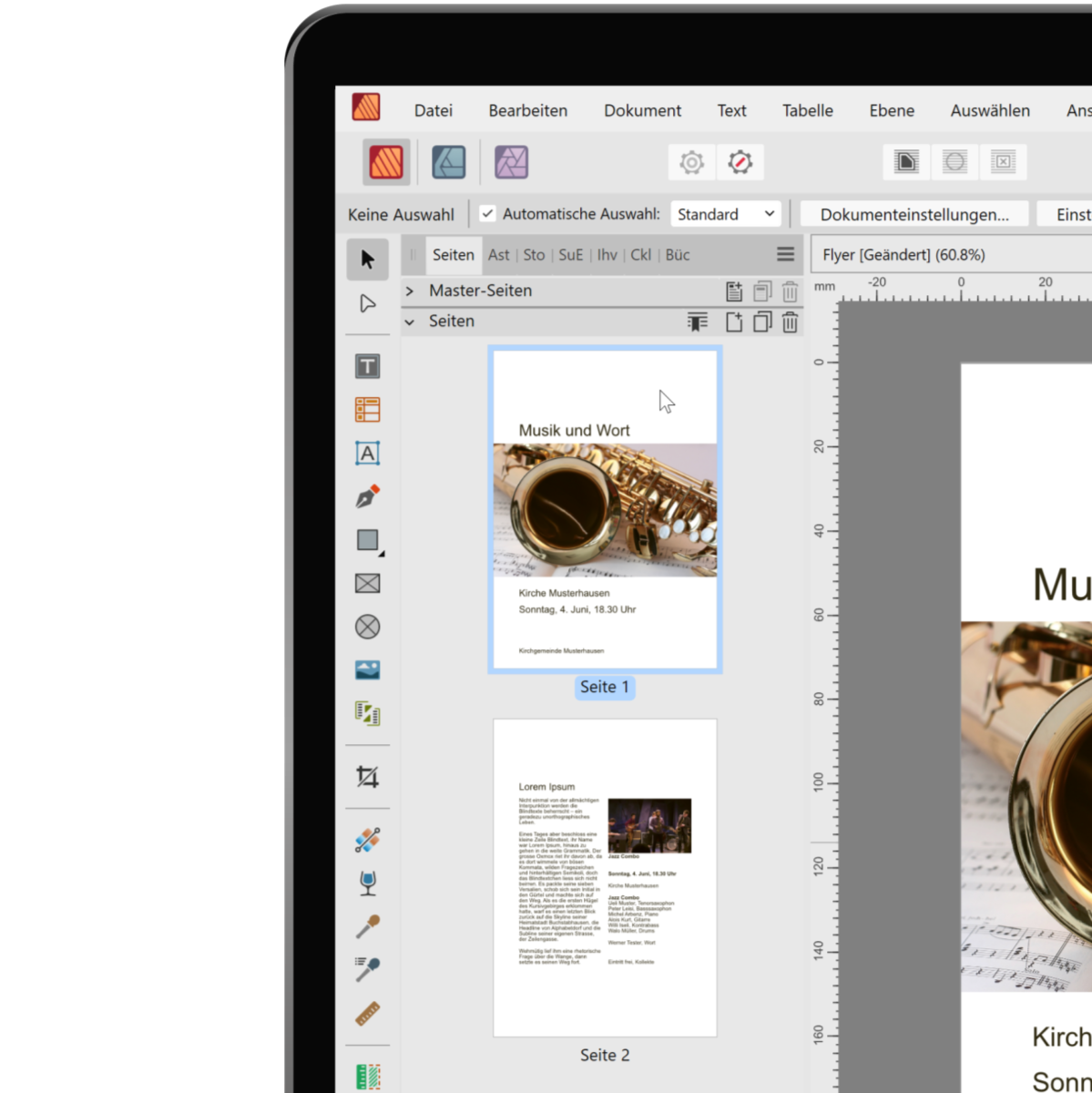1092x1093 pixels.
Task: Open the Datei menu
Action: (433, 110)
